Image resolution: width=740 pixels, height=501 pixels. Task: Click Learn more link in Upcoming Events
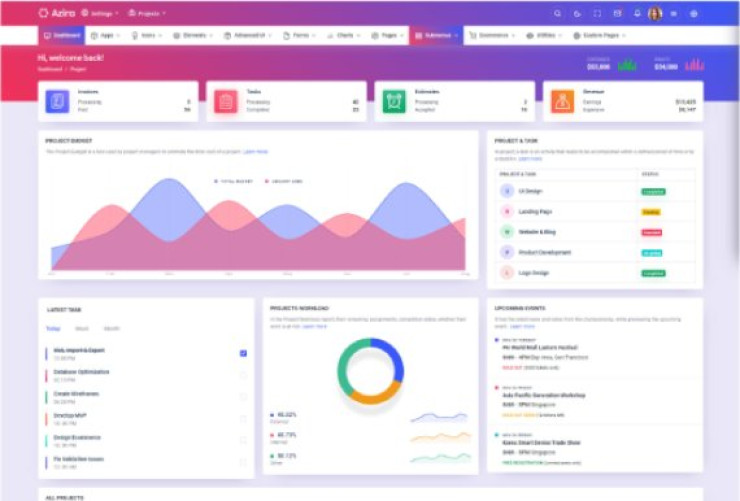pos(522,326)
